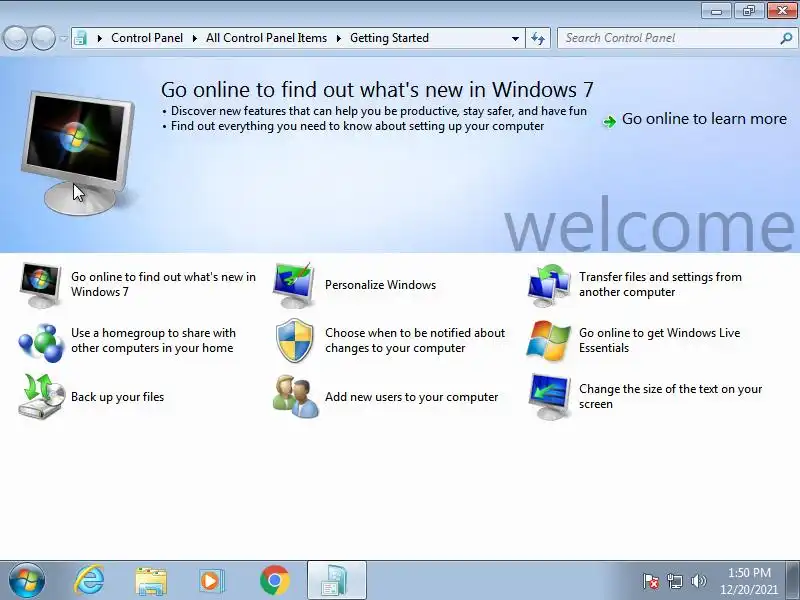
Task: Launch Internet Explorer from the taskbar
Action: point(89,580)
